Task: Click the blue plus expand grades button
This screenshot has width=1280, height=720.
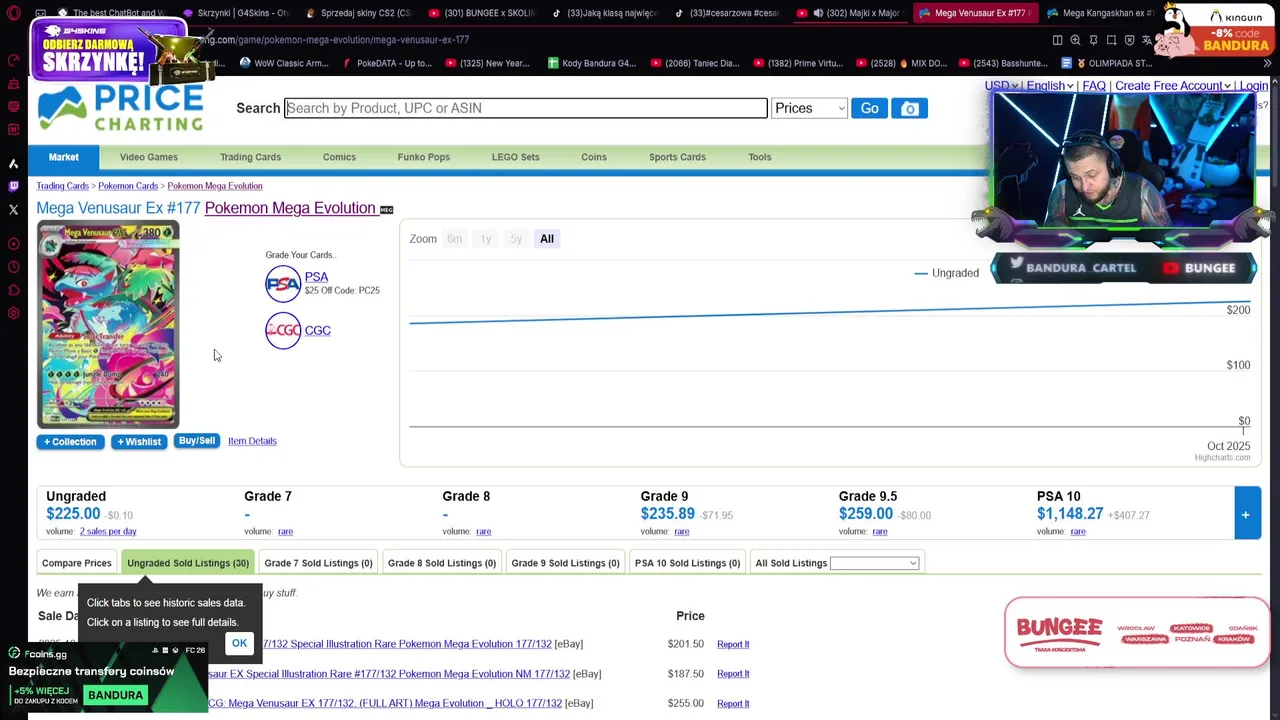Action: [1246, 514]
